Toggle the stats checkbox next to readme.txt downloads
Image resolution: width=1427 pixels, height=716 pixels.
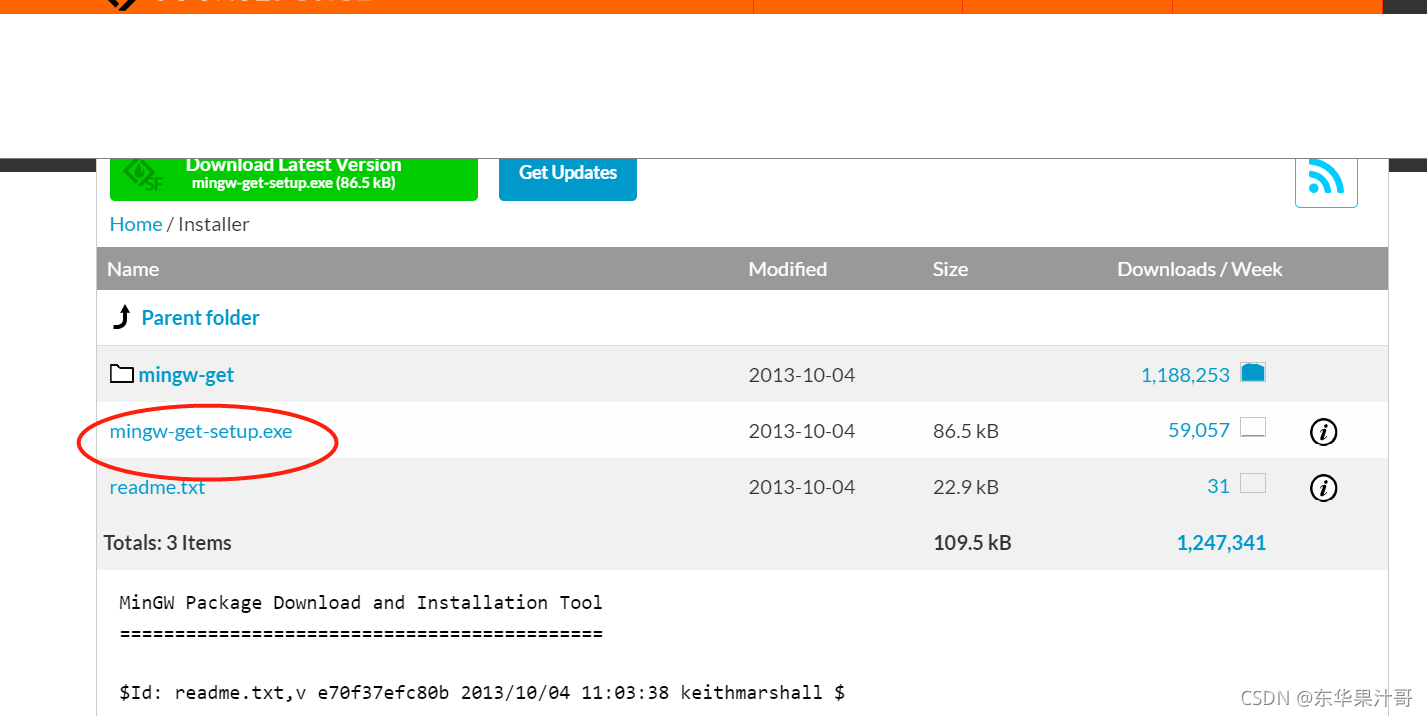click(x=1254, y=482)
